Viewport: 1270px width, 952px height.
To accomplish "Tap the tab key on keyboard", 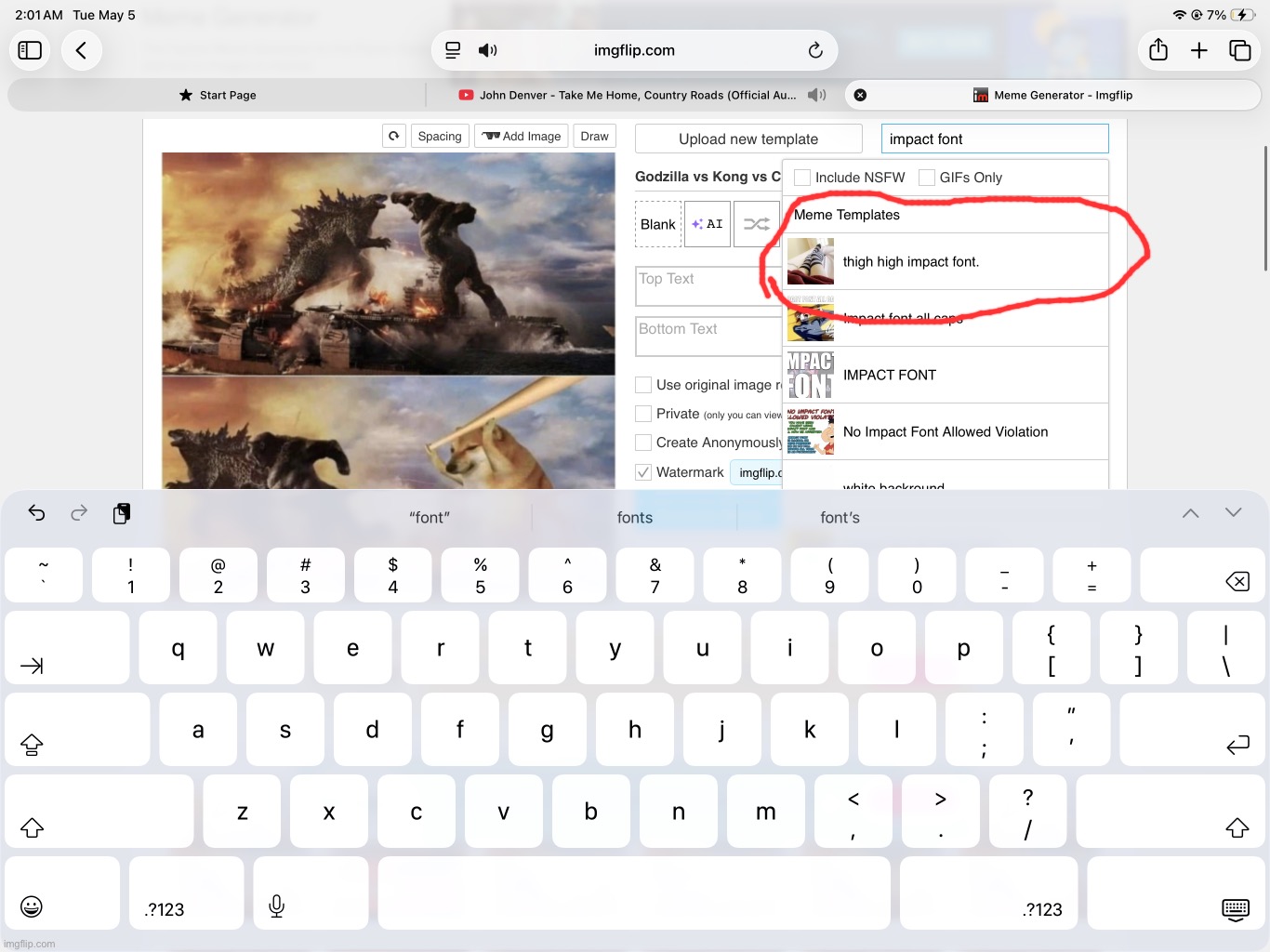I will (x=67, y=648).
